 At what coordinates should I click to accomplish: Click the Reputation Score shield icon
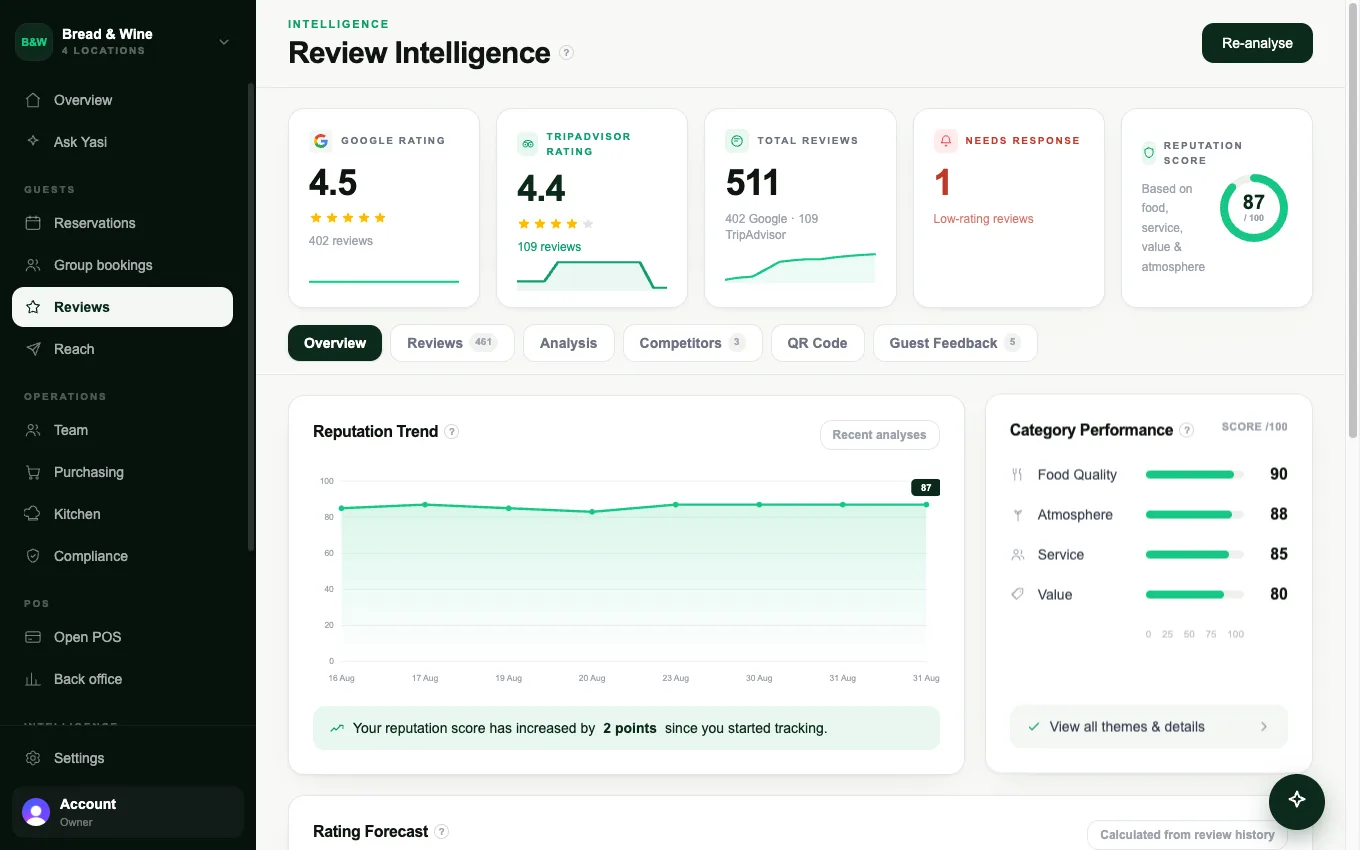coord(1149,153)
